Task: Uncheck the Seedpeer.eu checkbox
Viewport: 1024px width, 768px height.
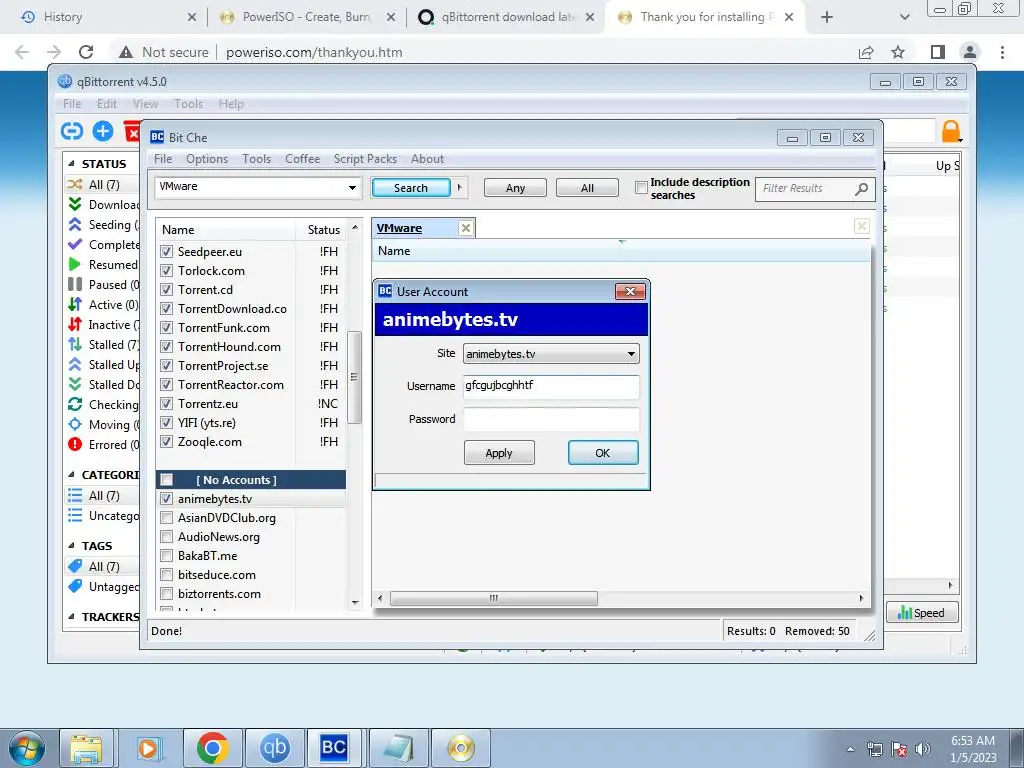Action: (167, 251)
